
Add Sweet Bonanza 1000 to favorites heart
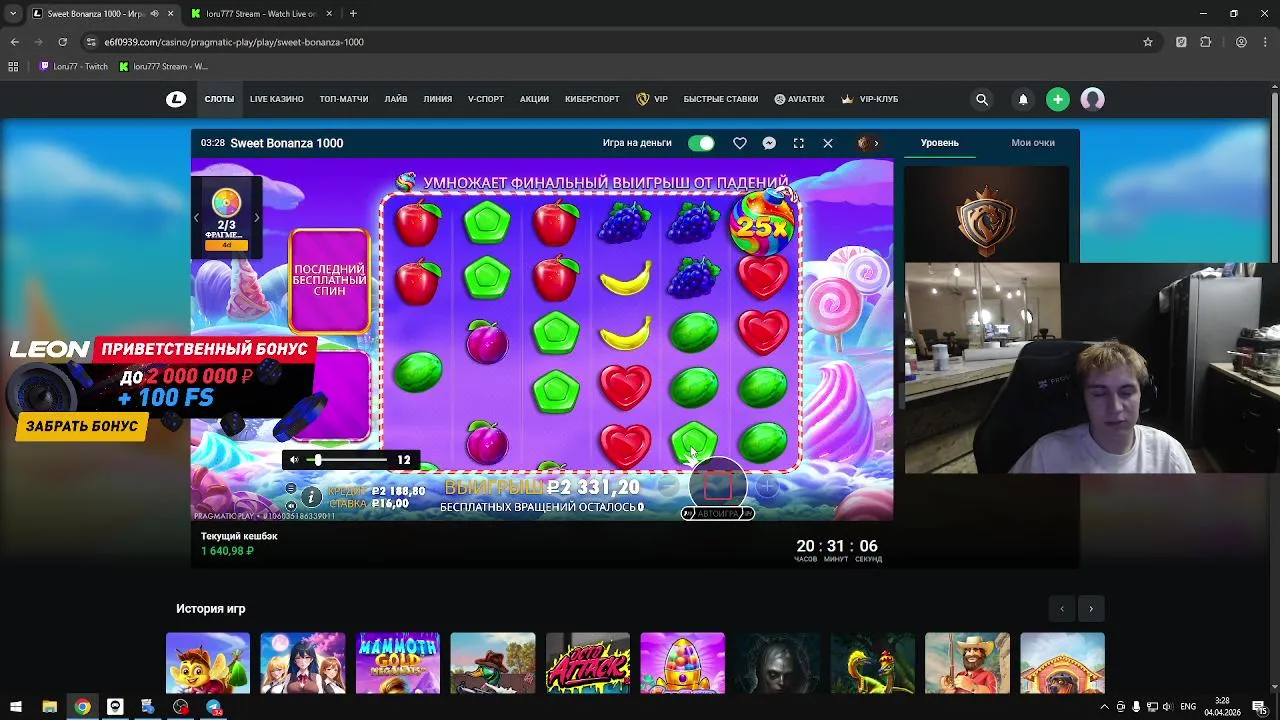coord(740,143)
